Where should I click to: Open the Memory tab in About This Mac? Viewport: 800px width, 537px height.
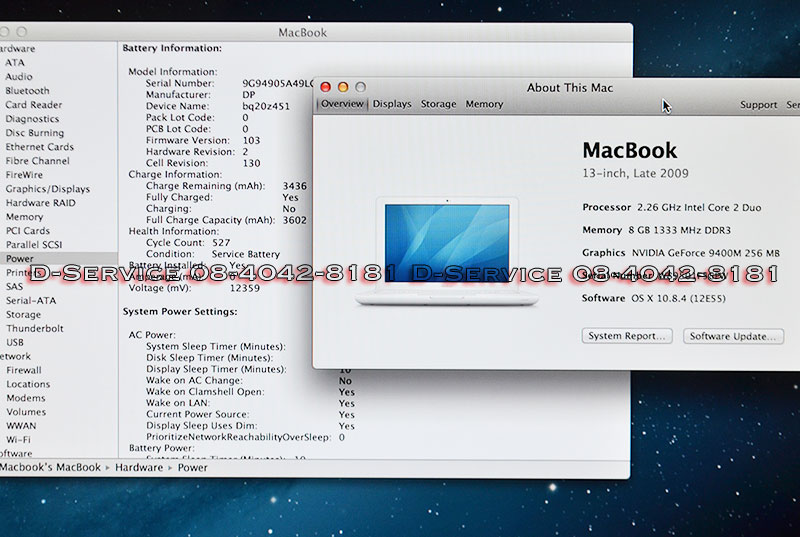click(x=484, y=104)
